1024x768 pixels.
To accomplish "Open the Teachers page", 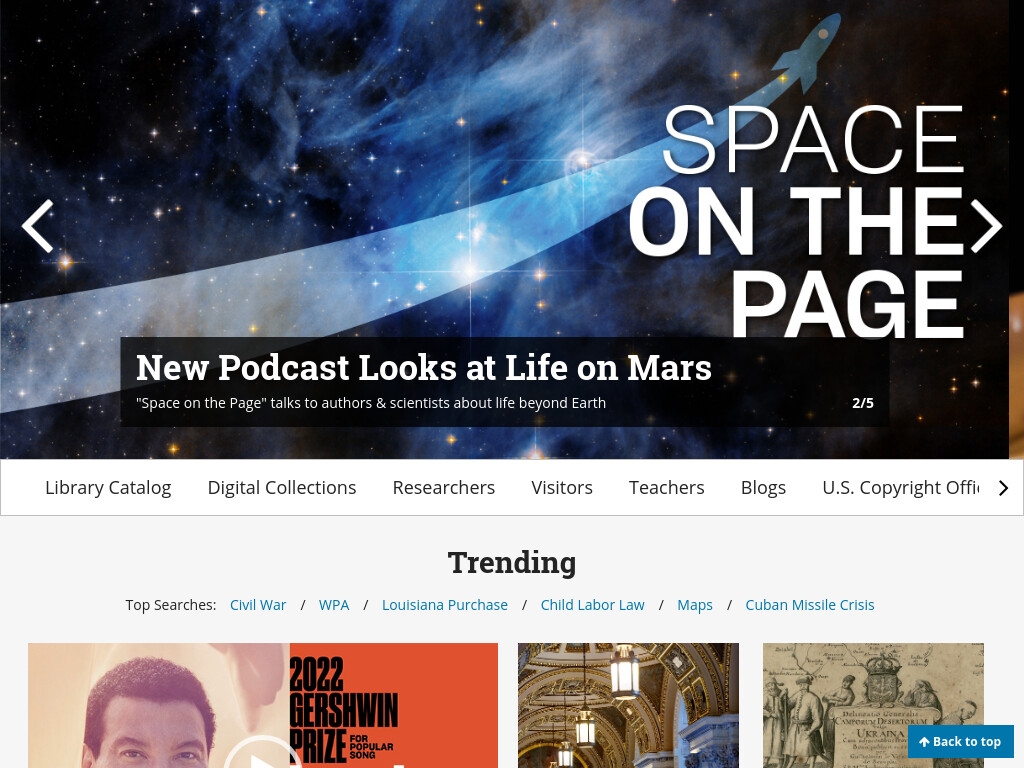I will pyautogui.click(x=666, y=488).
